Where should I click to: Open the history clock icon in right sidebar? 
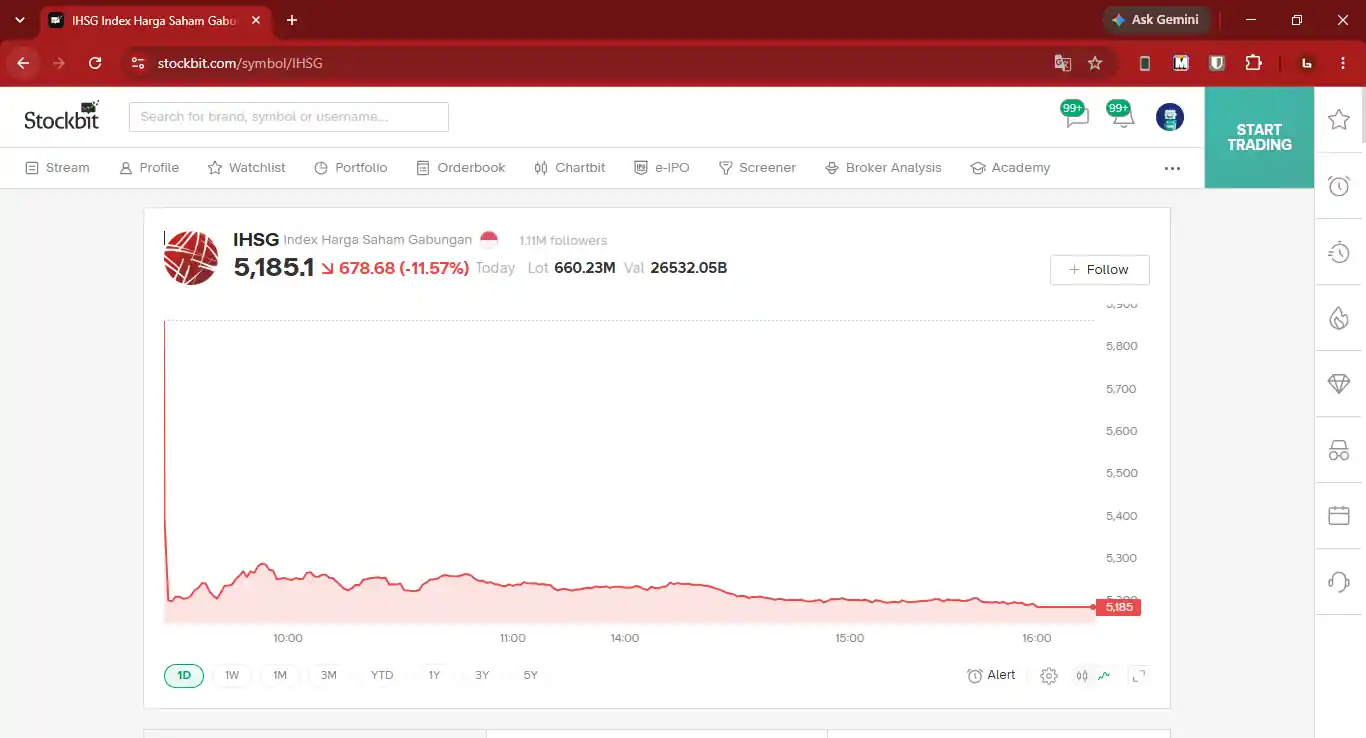click(x=1339, y=252)
